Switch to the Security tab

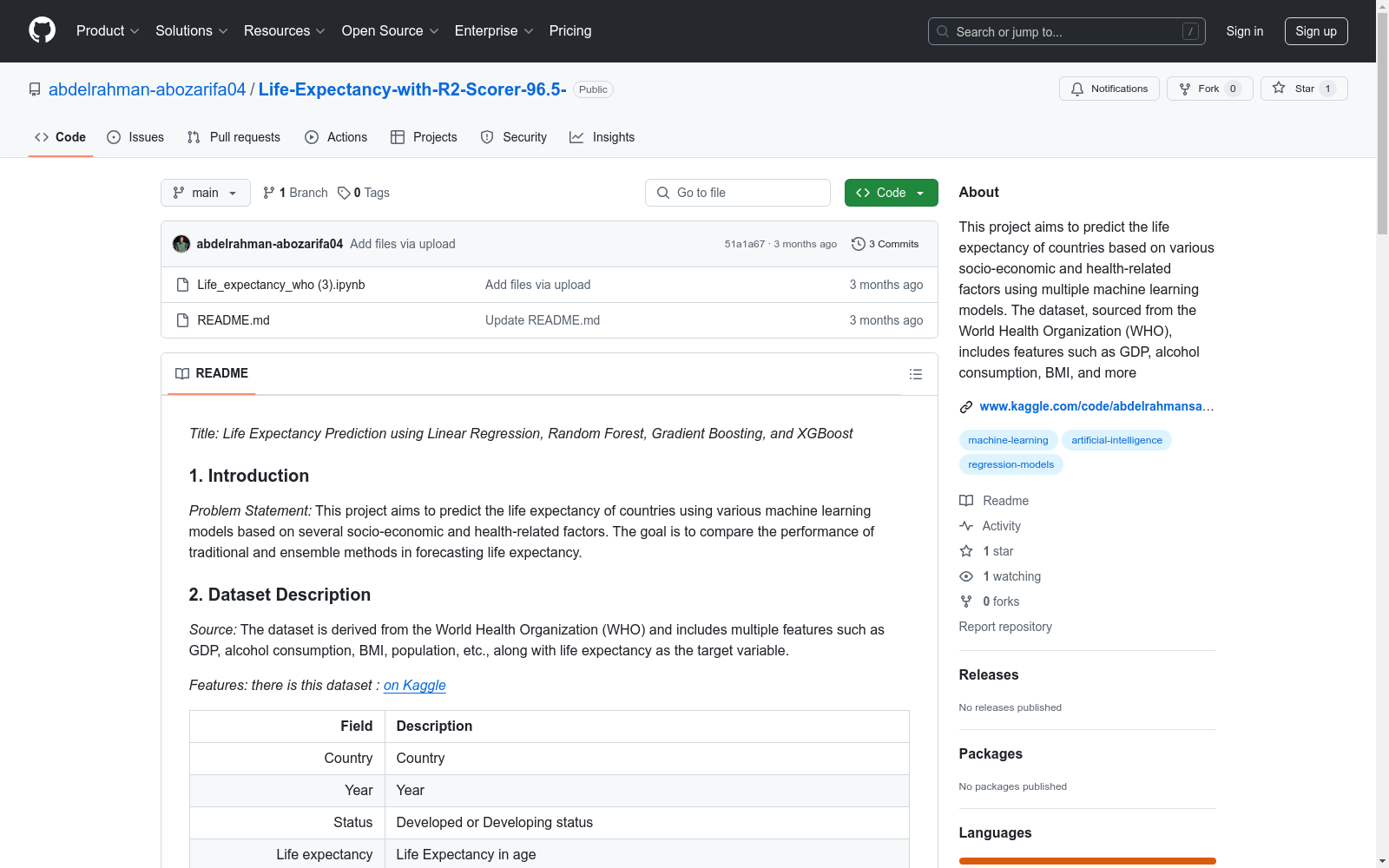click(x=514, y=137)
